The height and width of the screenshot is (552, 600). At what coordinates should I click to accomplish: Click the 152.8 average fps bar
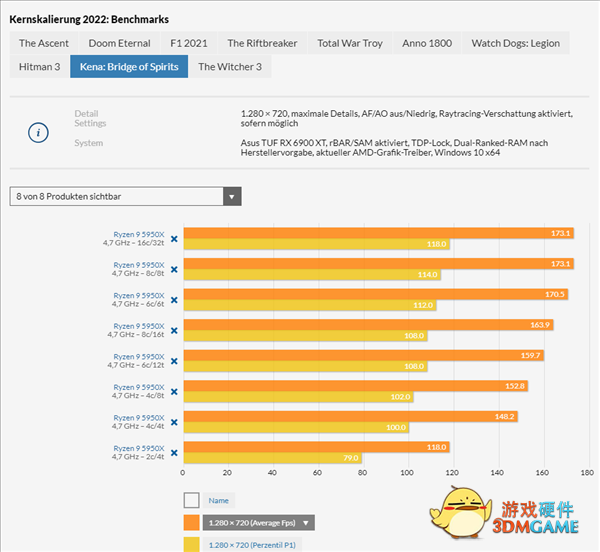pos(356,386)
